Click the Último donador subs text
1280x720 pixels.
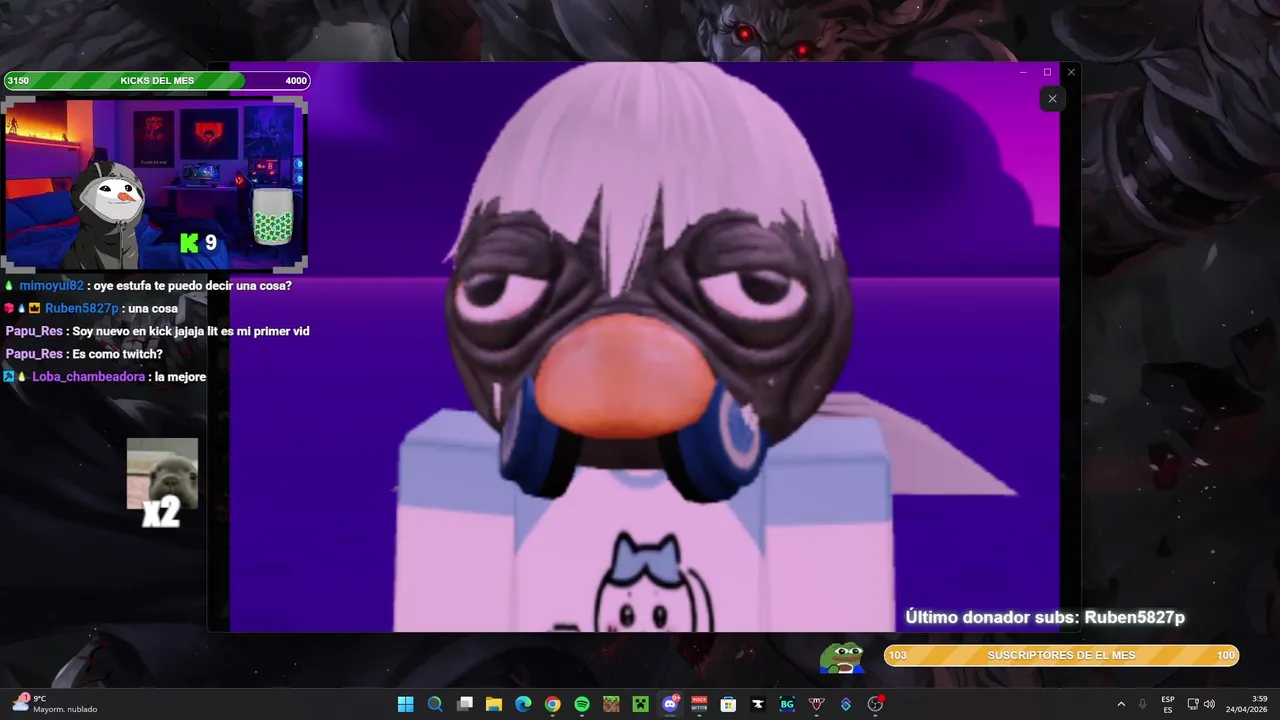(1045, 618)
